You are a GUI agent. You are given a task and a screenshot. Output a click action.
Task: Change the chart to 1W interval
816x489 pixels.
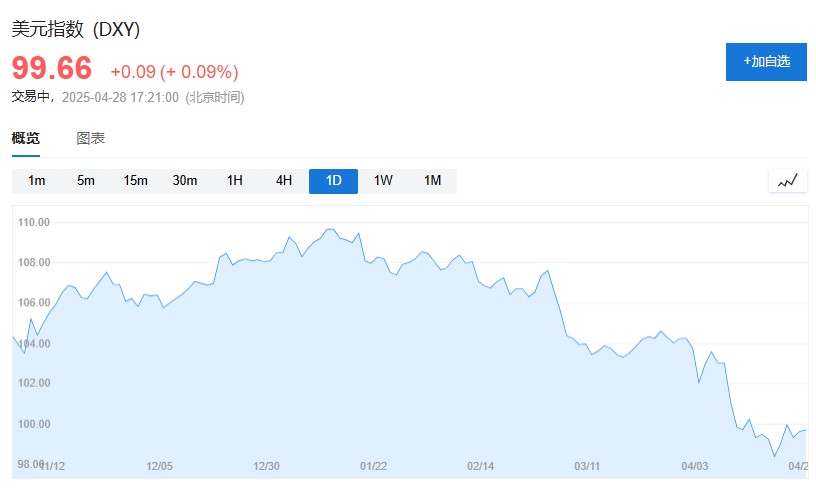point(383,181)
